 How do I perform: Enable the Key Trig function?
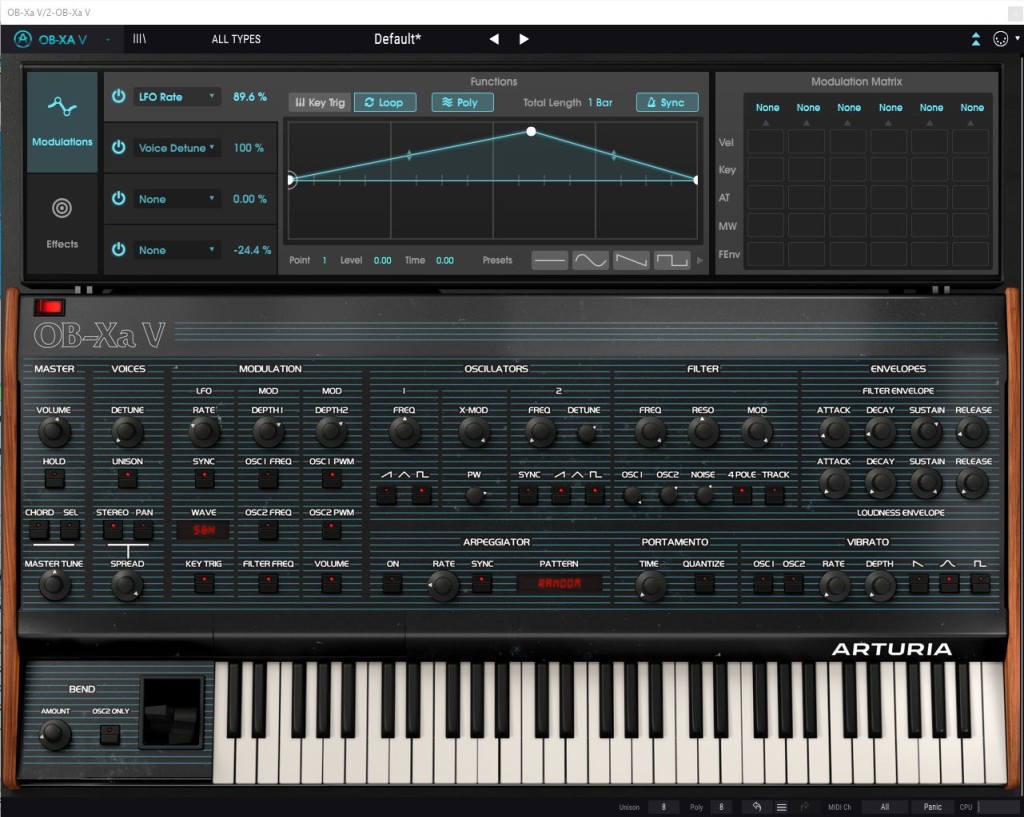click(x=319, y=103)
